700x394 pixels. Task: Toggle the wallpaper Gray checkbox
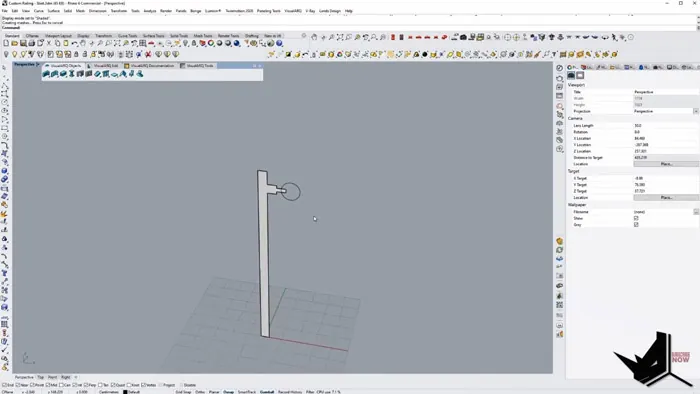click(636, 224)
